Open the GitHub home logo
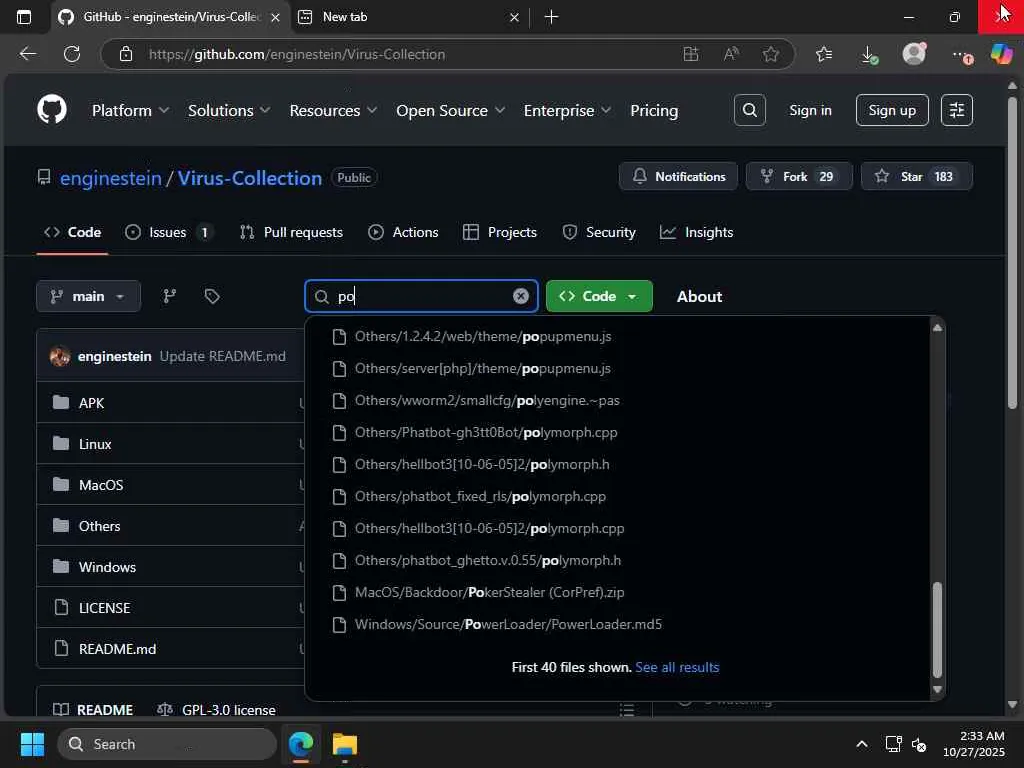Image resolution: width=1024 pixels, height=768 pixels. (x=52, y=110)
